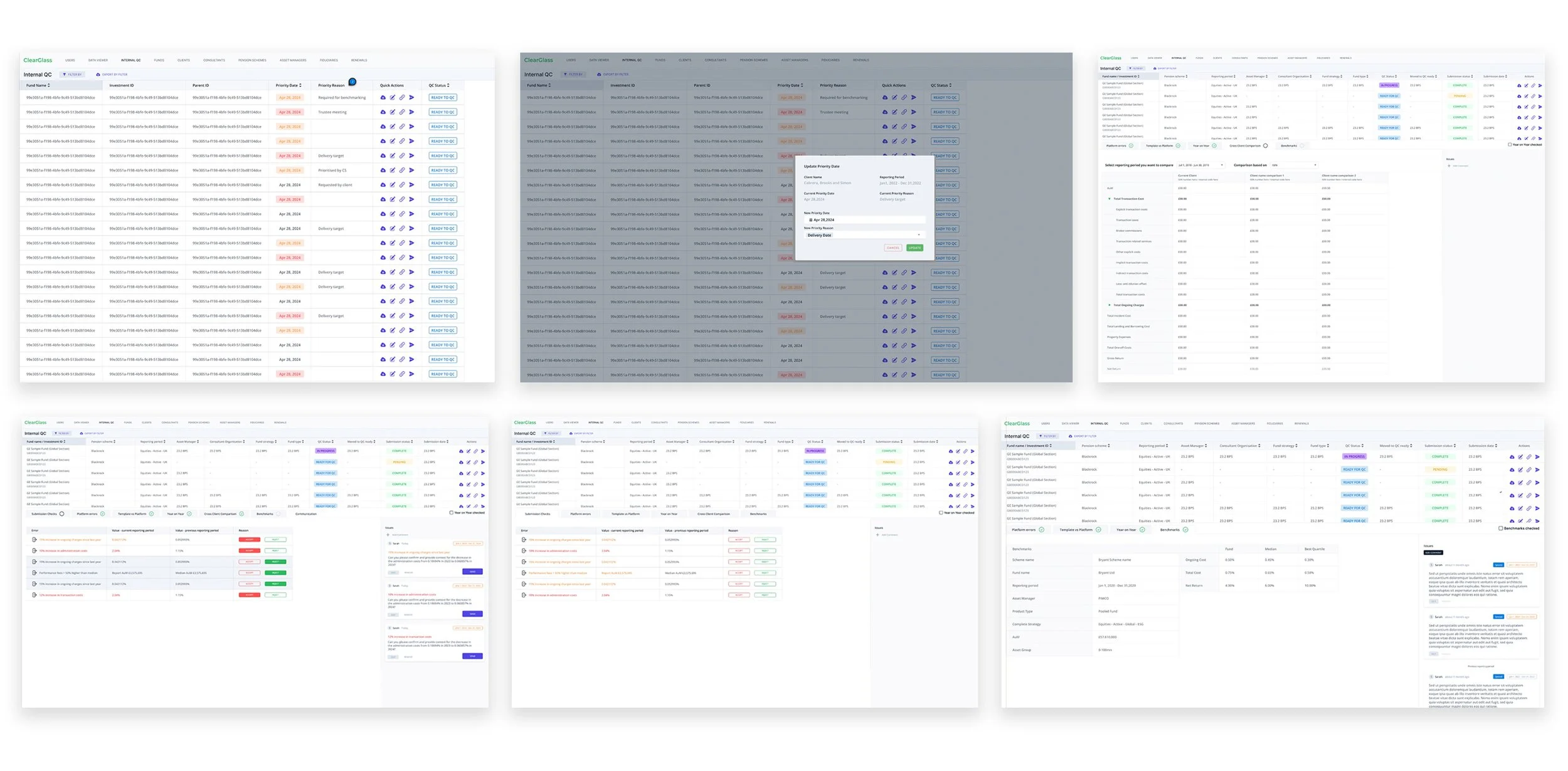Open Pension Schemes in the light priority table mockup nav
The height and width of the screenshot is (771, 1568).
point(252,60)
